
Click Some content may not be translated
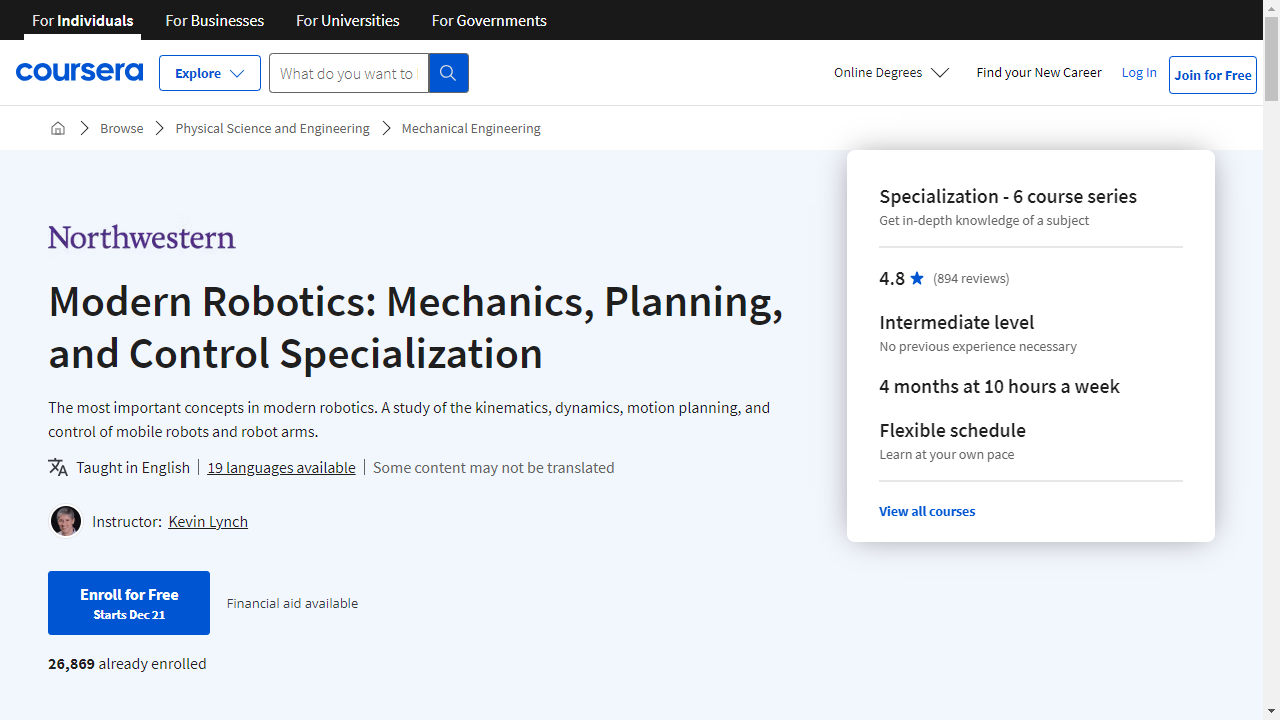point(493,467)
